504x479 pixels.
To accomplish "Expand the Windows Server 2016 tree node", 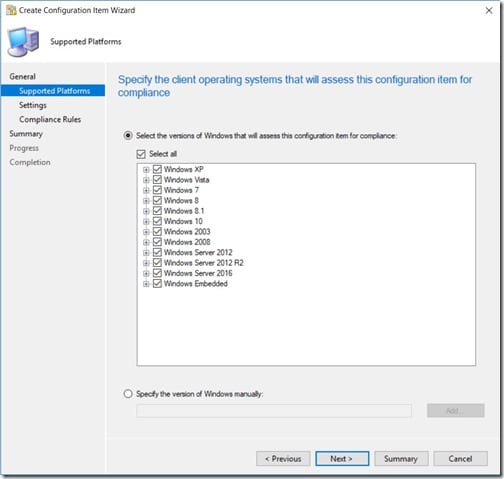I will coord(146,274).
